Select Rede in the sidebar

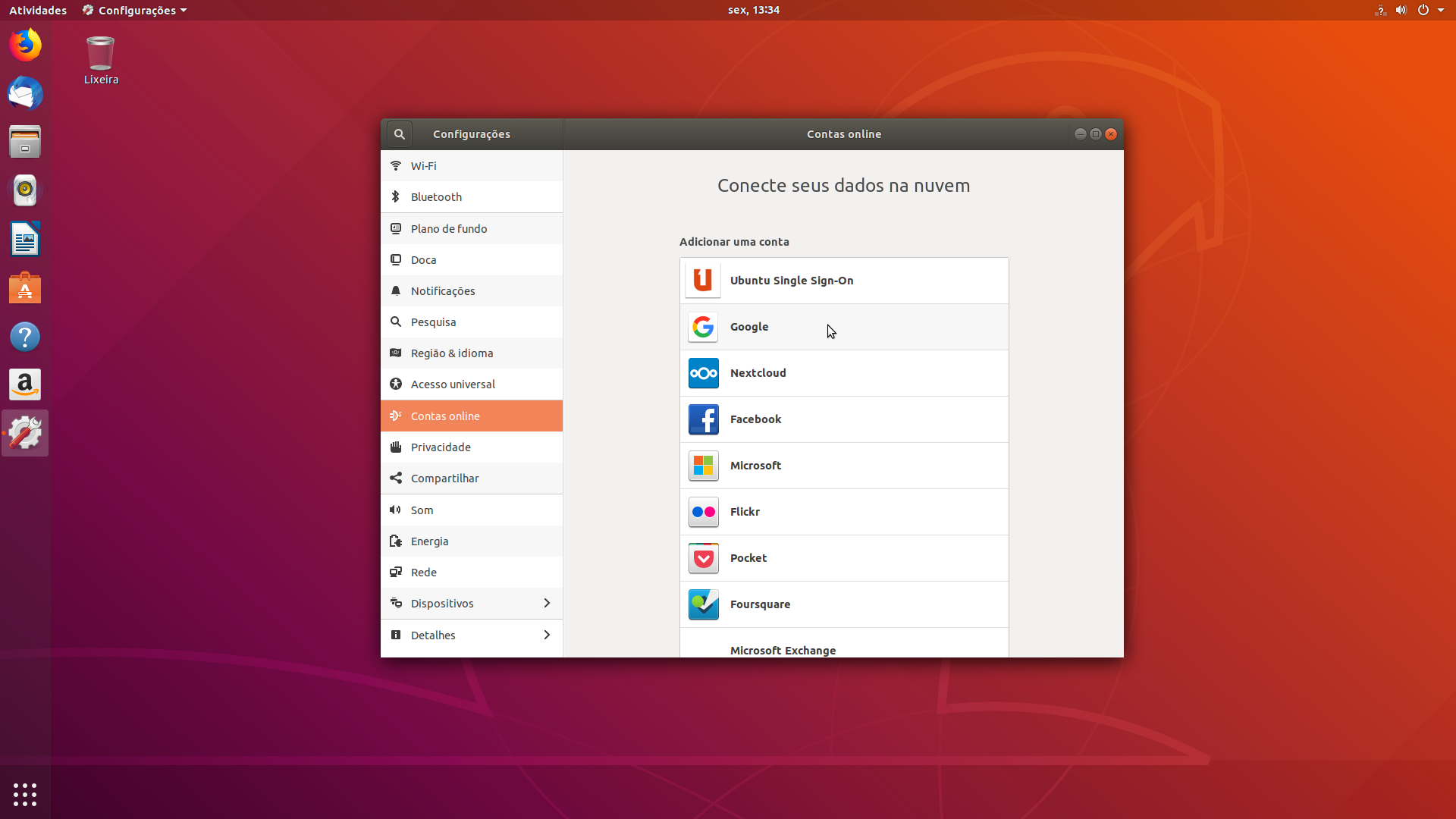tap(472, 573)
